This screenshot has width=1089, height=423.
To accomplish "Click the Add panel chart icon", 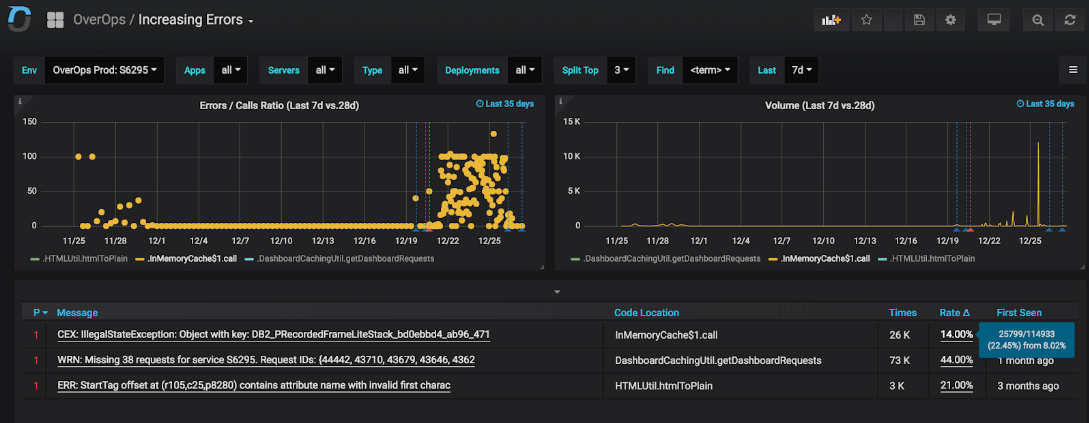I will pyautogui.click(x=831, y=20).
